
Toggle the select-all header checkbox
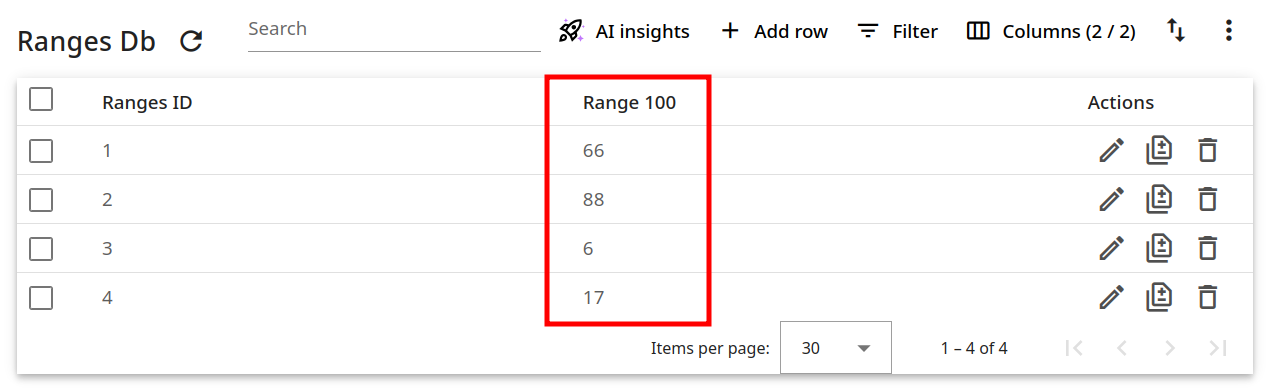click(41, 100)
